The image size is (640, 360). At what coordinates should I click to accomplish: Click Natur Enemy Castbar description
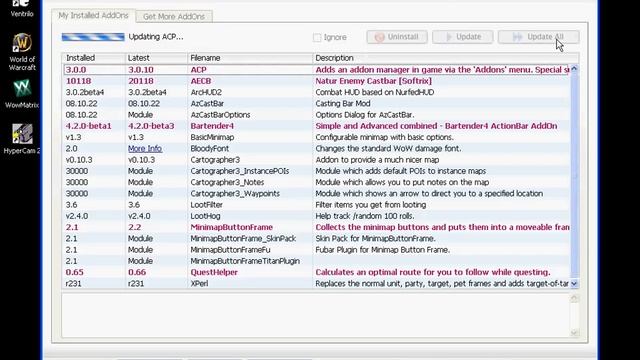[x=373, y=81]
